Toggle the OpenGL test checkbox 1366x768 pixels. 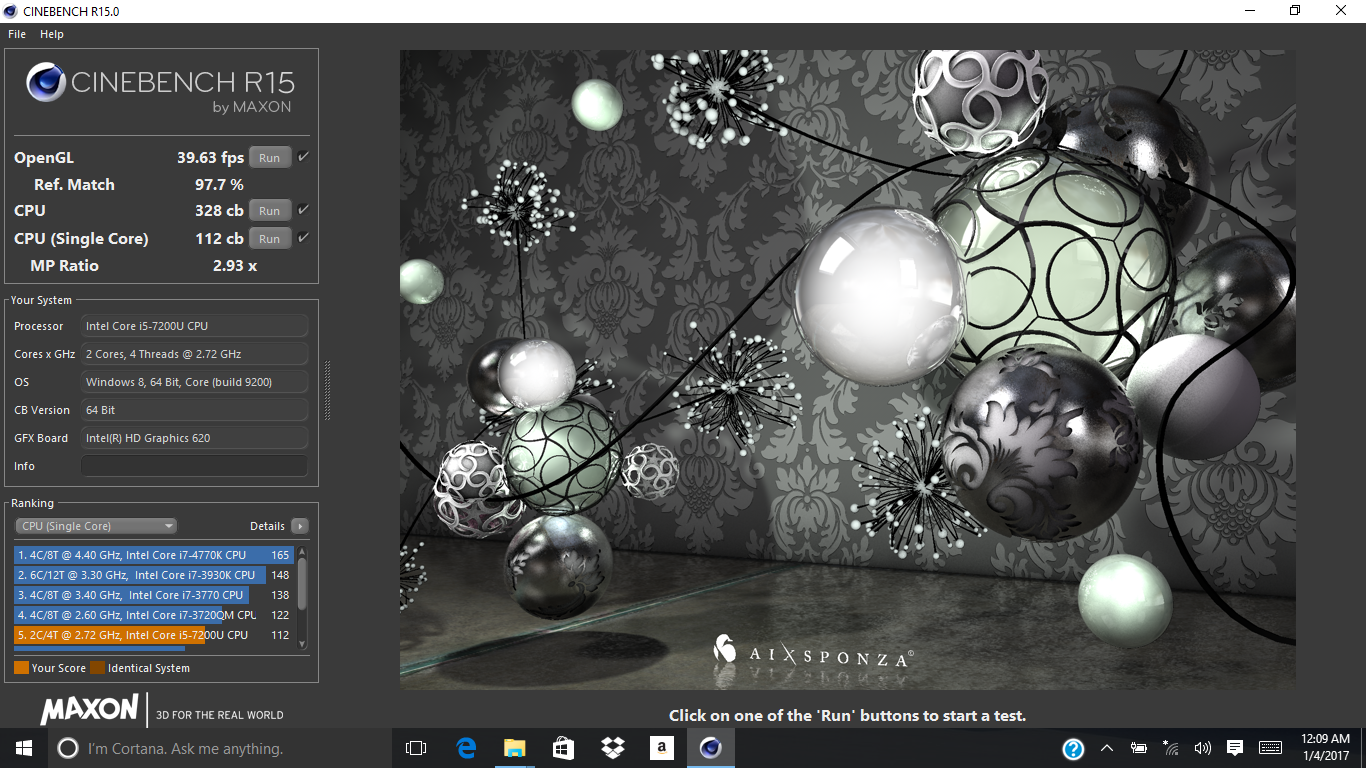tap(303, 157)
